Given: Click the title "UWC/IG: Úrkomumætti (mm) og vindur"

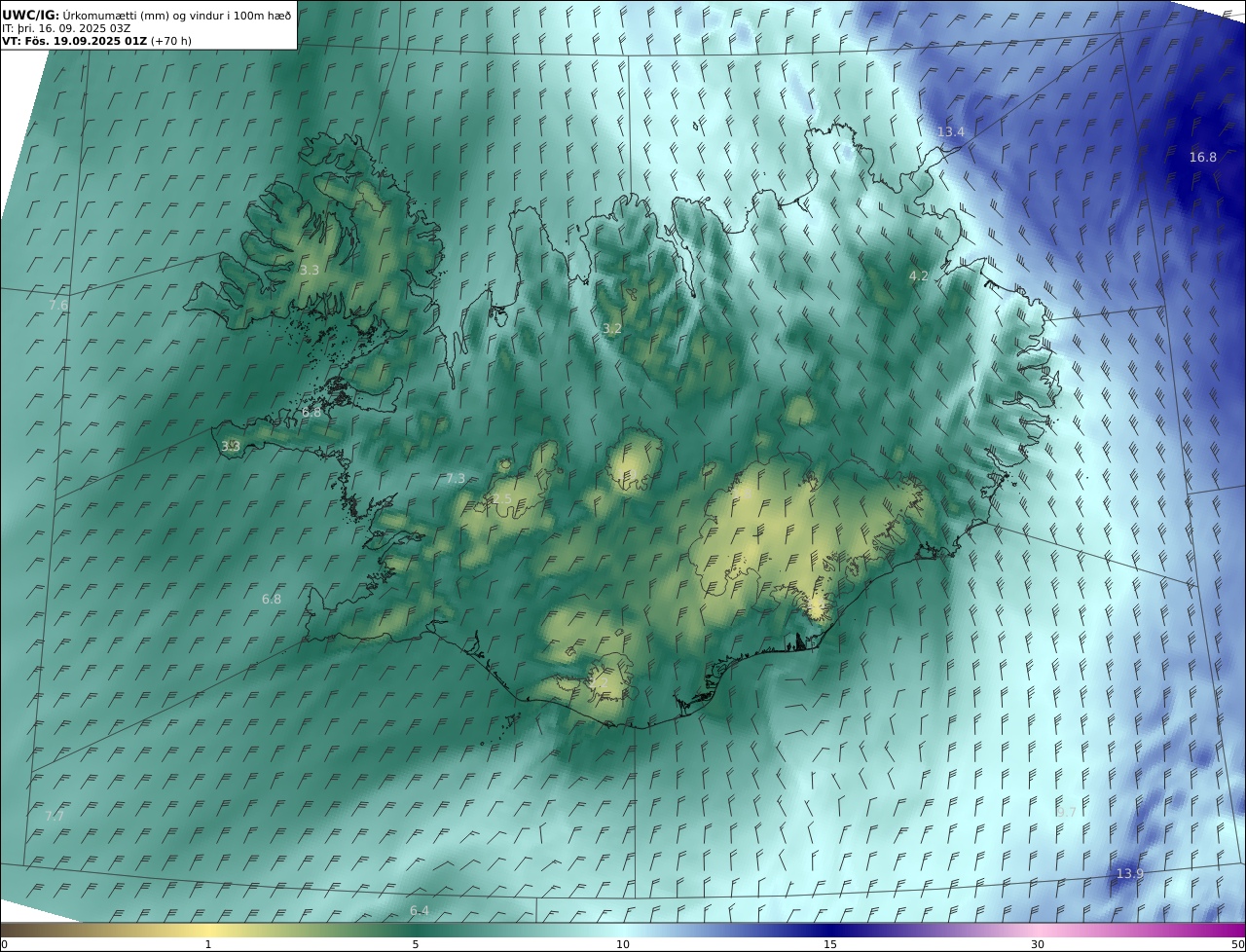Looking at the screenshot, I should pos(147,15).
